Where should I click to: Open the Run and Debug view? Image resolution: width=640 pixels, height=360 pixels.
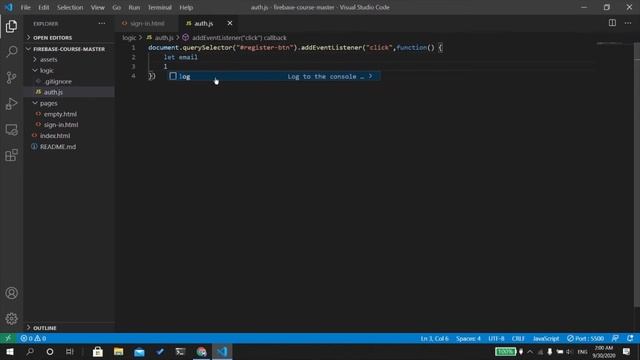tap(11, 104)
